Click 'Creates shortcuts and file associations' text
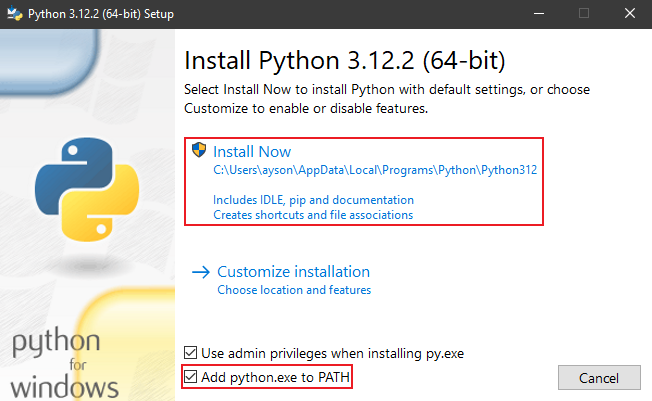The width and height of the screenshot is (652, 401). [313, 214]
